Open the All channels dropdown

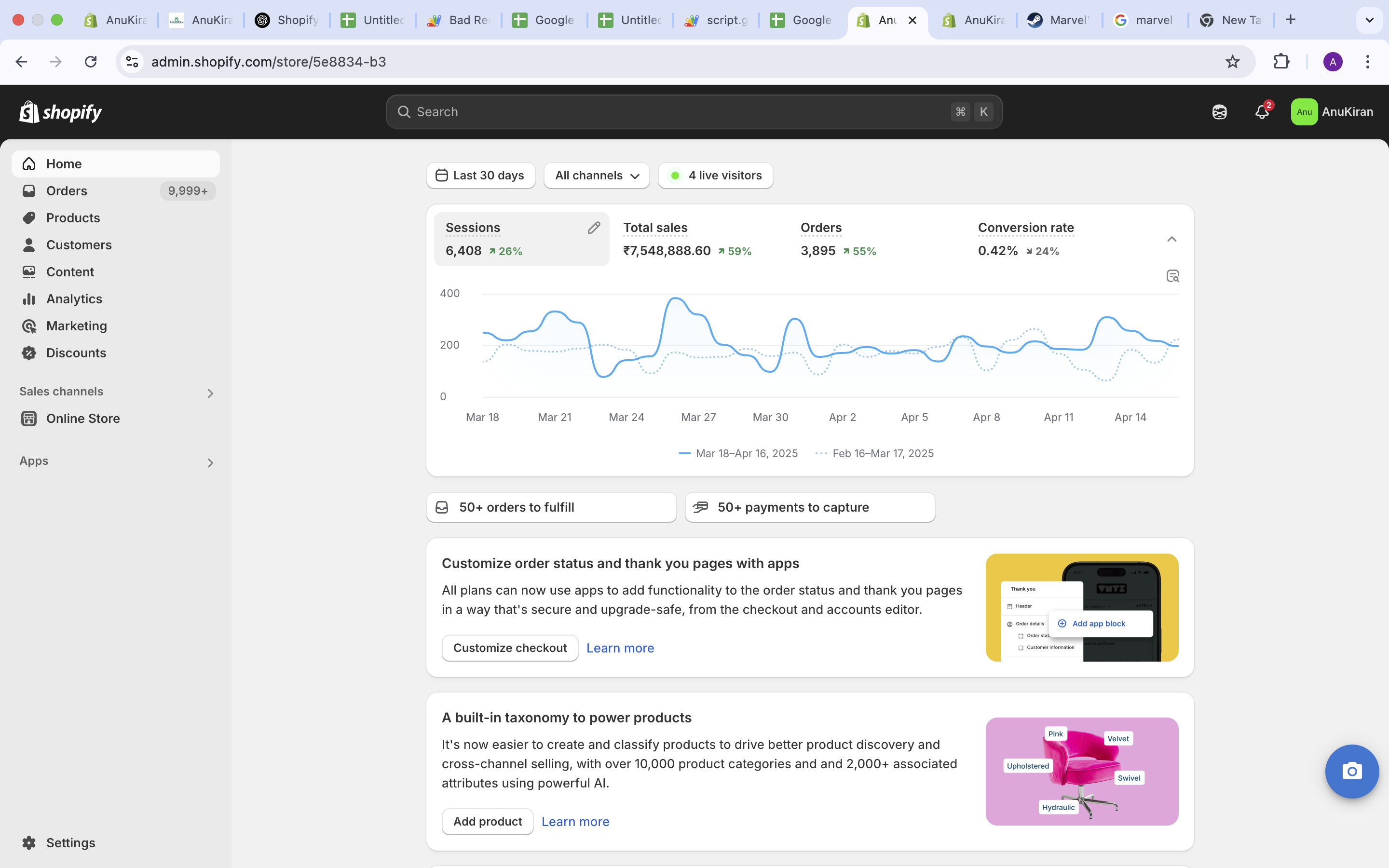pyautogui.click(x=596, y=175)
